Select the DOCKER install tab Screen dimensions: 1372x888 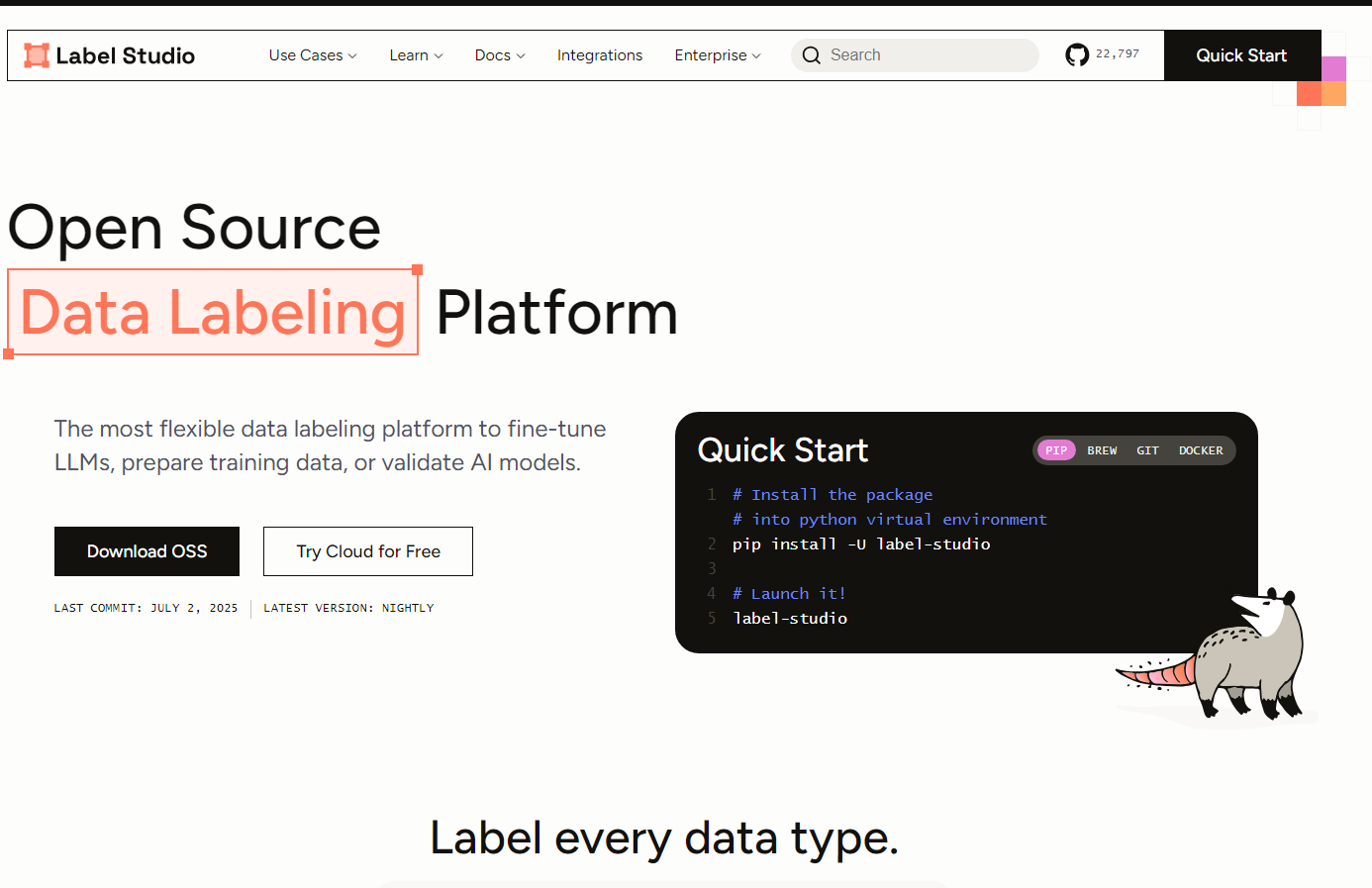(x=1201, y=450)
